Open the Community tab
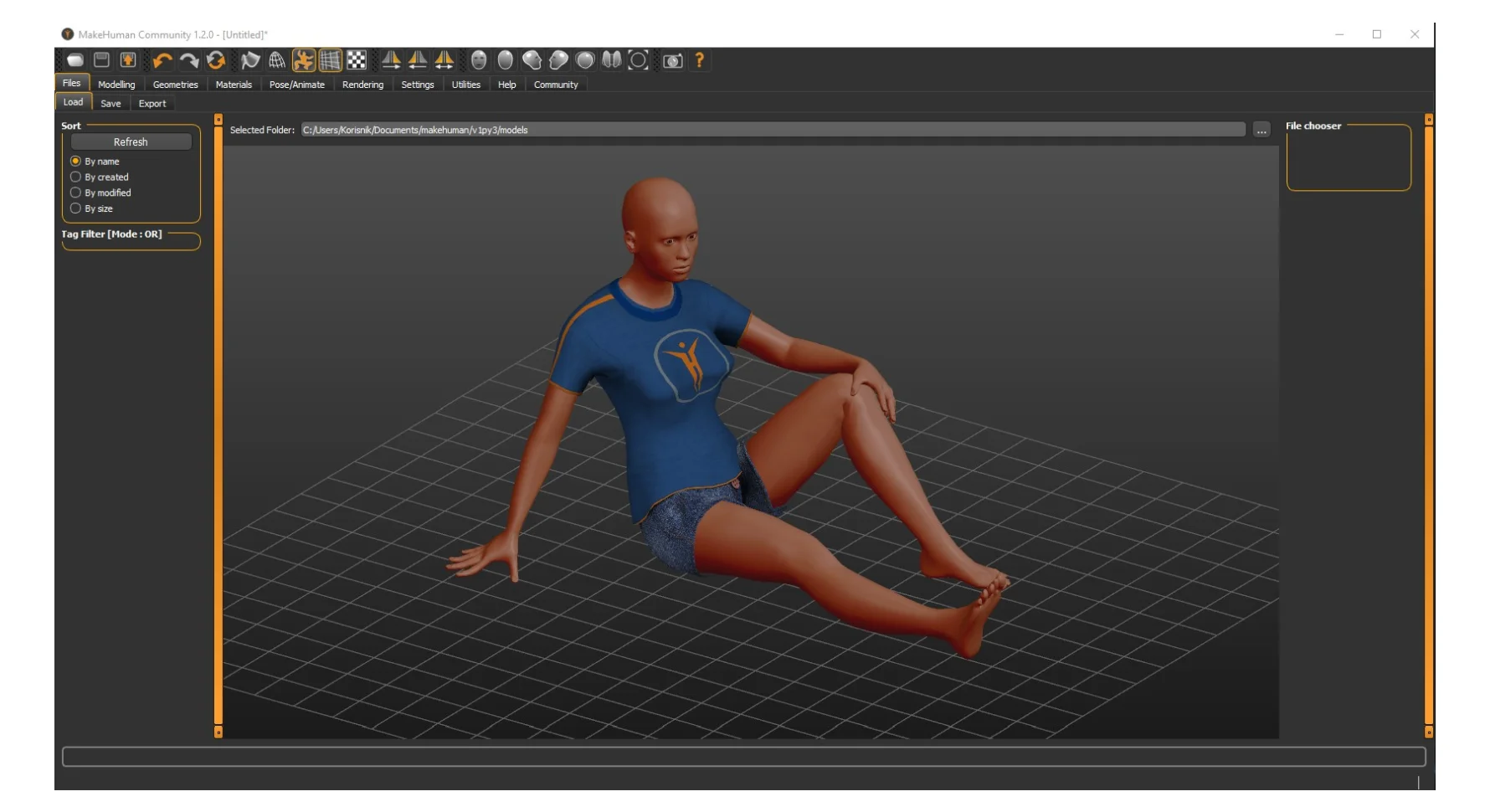Image resolution: width=1490 pixels, height=812 pixels. point(556,85)
